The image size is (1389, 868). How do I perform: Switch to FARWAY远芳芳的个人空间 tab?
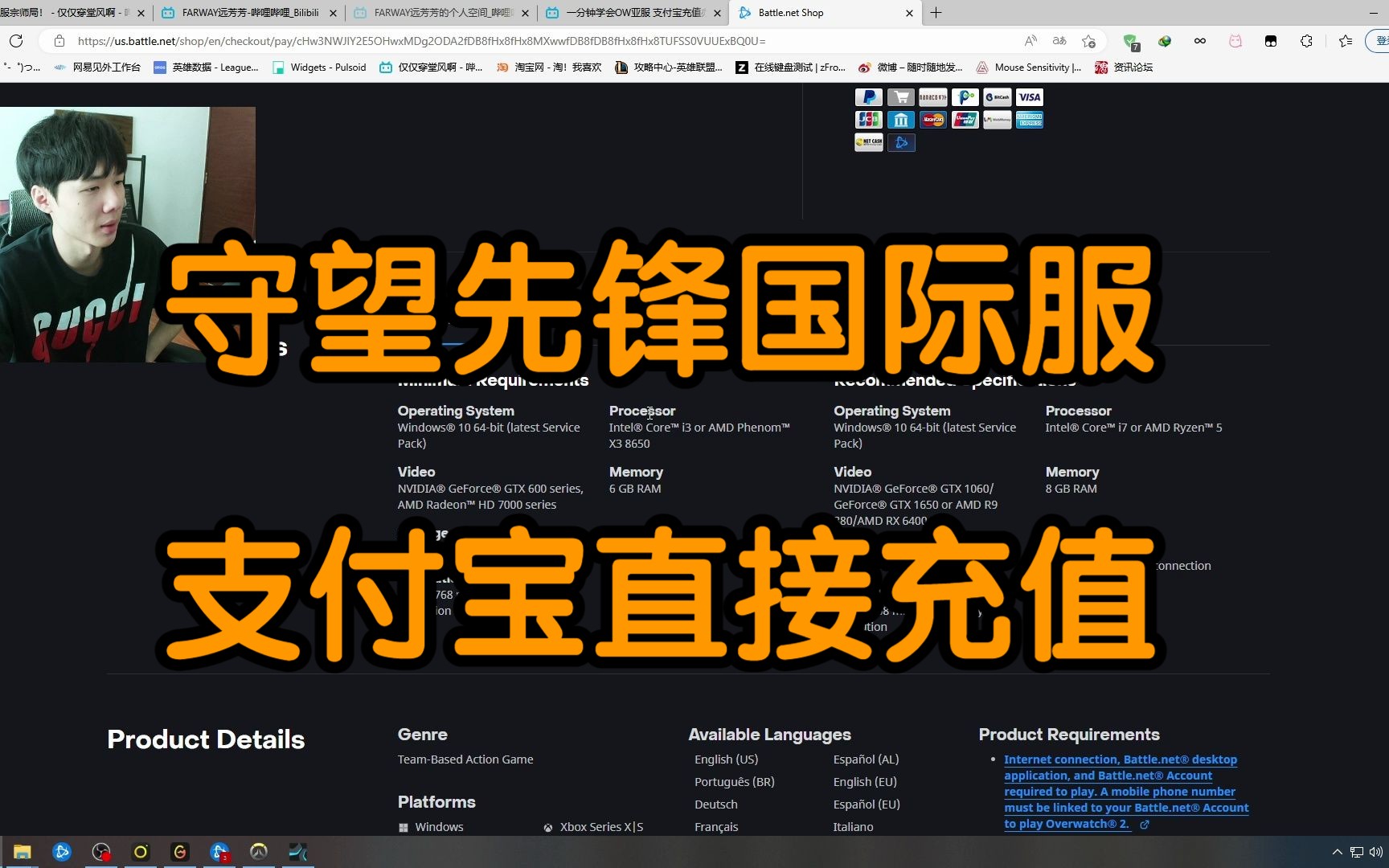coord(440,13)
